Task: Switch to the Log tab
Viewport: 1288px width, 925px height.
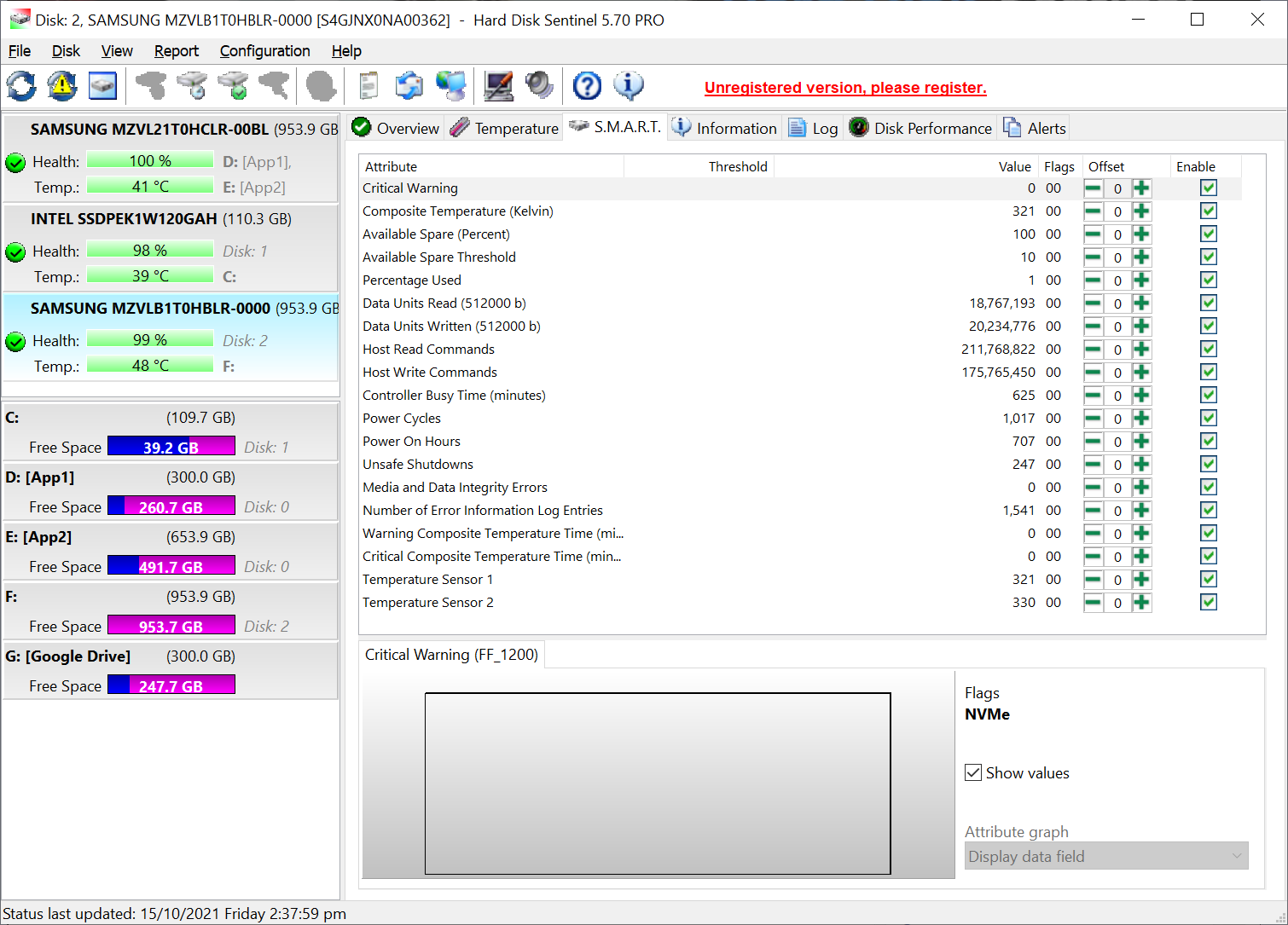Action: [813, 128]
